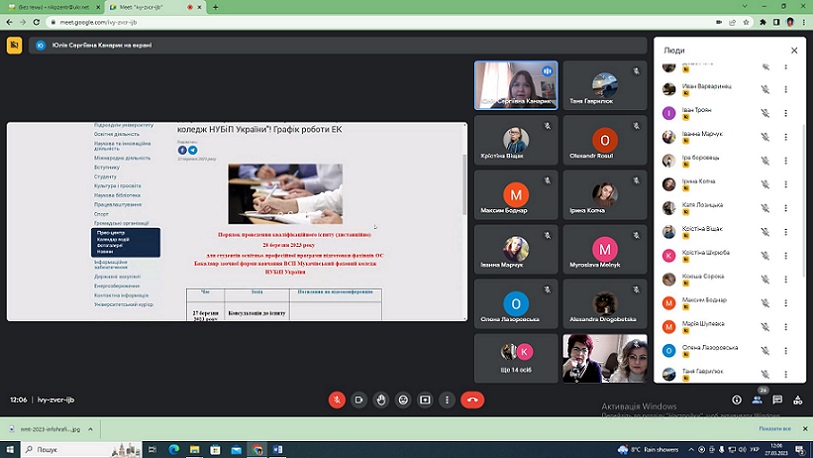Click the taskbar search box Пошук
The image size is (813, 458).
(x=82, y=449)
